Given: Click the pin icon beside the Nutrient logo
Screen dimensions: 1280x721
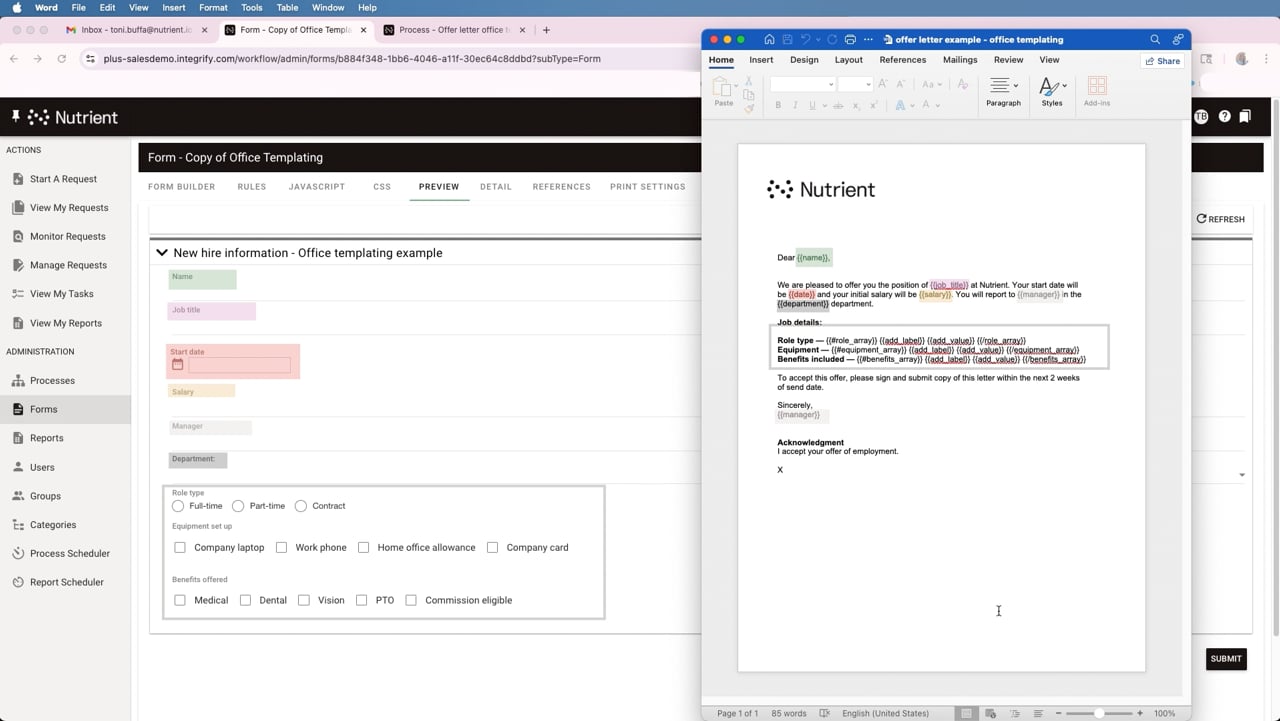Looking at the screenshot, I should point(15,117).
